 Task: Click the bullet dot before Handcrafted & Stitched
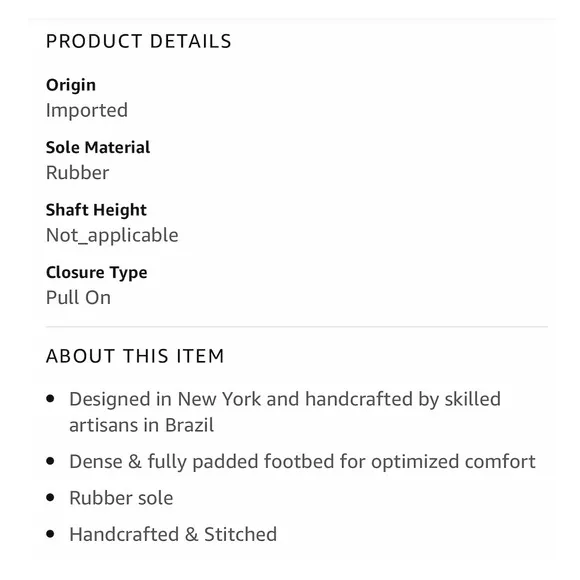click(50, 534)
